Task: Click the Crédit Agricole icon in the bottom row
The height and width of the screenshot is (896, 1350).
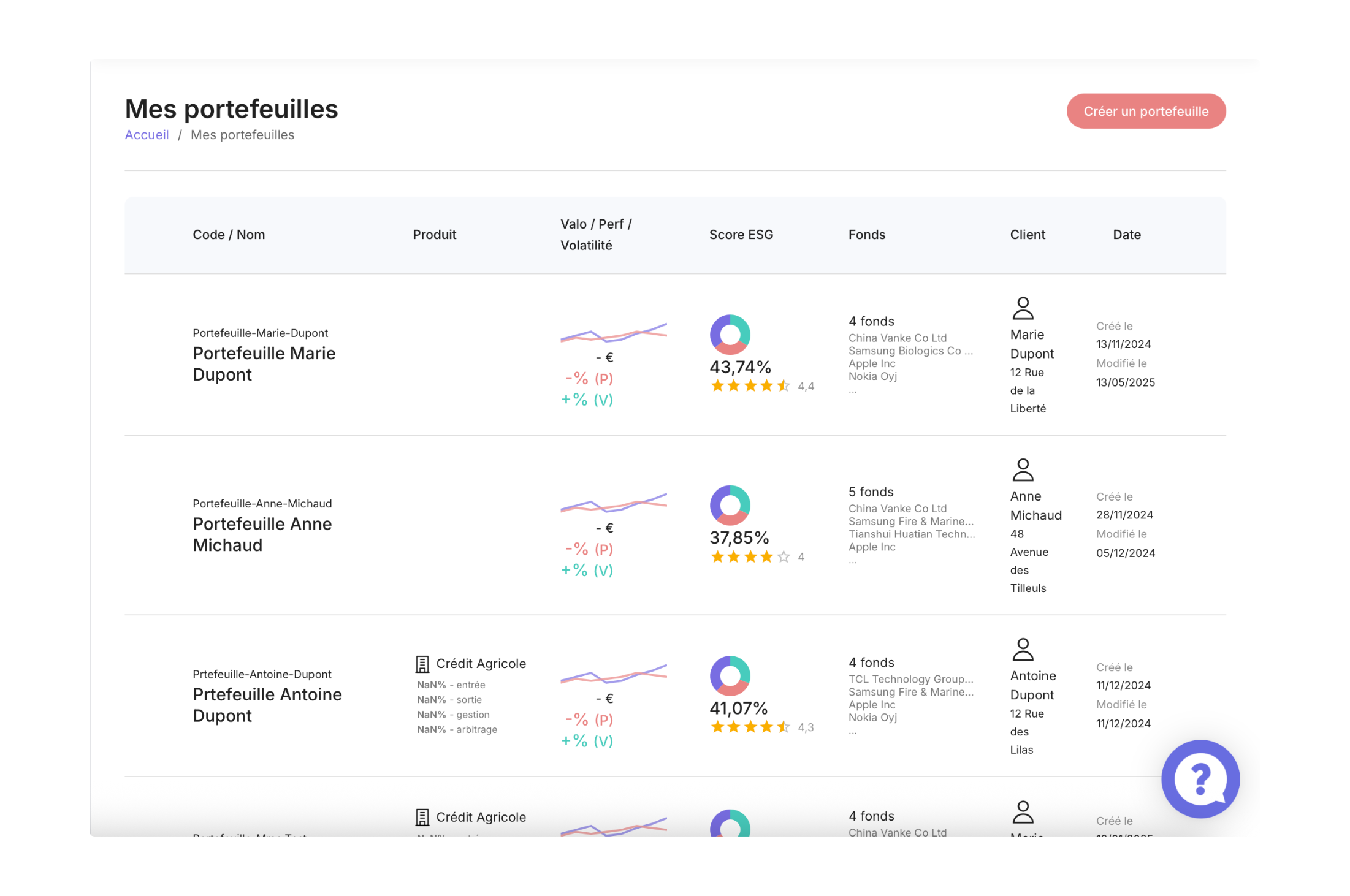Action: [x=421, y=817]
